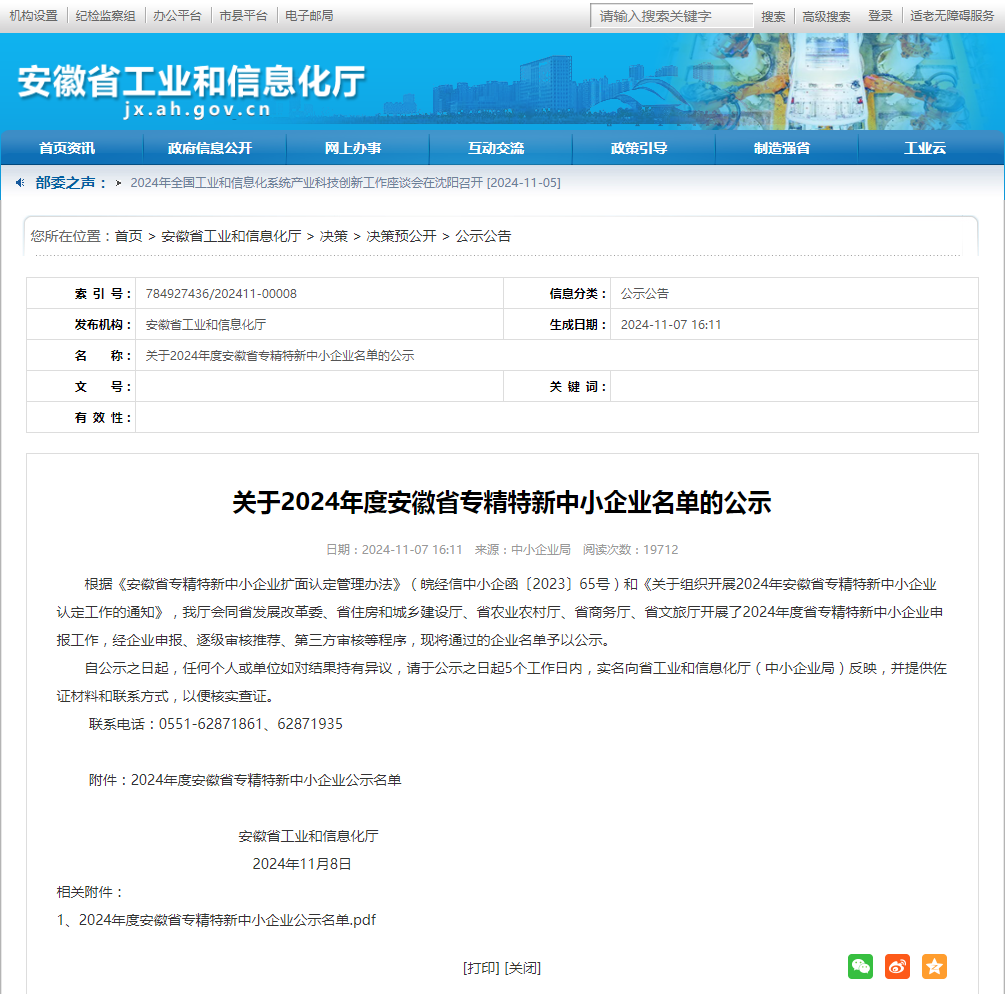This screenshot has height=994, width=1005.
Task: Click the 搜索 button
Action: (x=773, y=16)
